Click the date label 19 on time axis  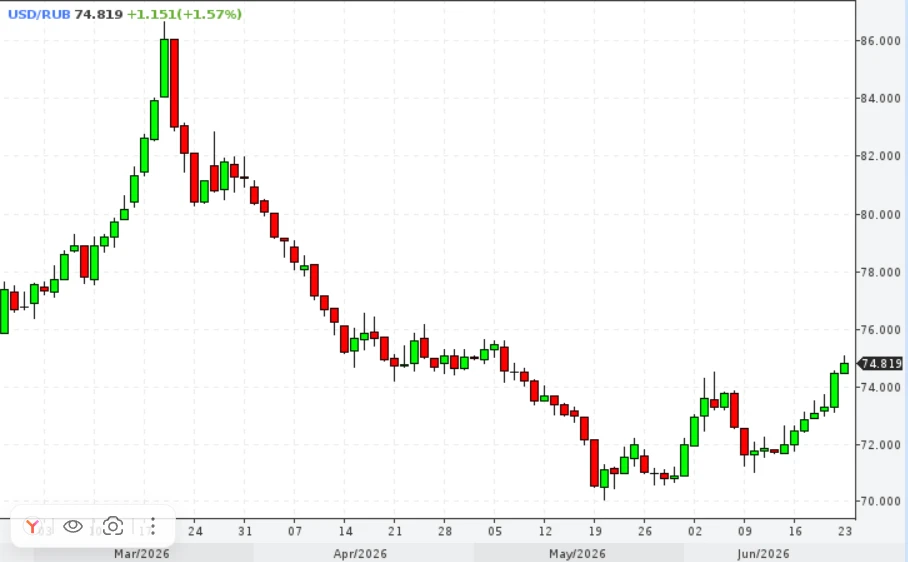point(595,531)
